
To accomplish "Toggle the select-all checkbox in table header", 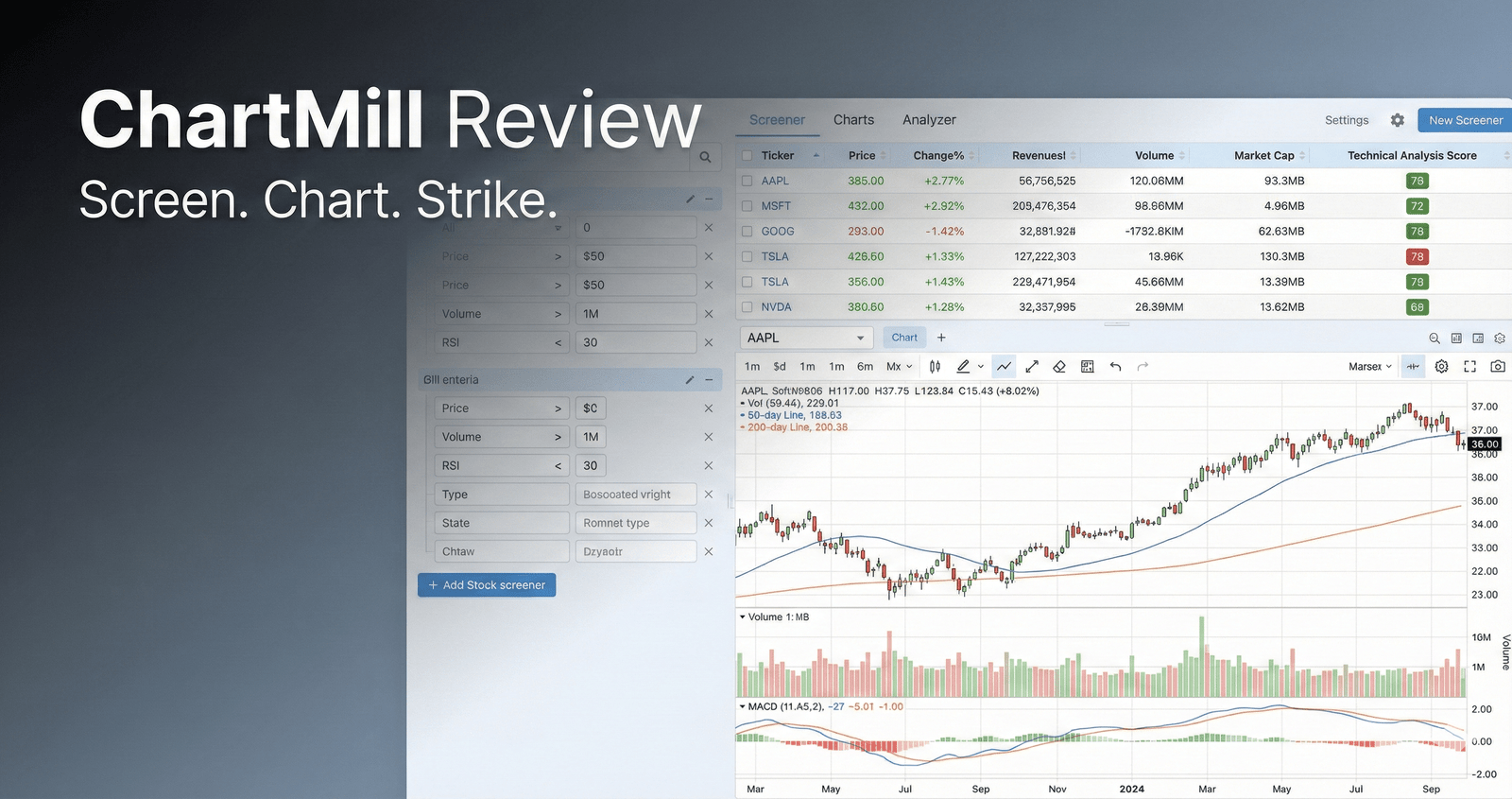I will click(747, 156).
